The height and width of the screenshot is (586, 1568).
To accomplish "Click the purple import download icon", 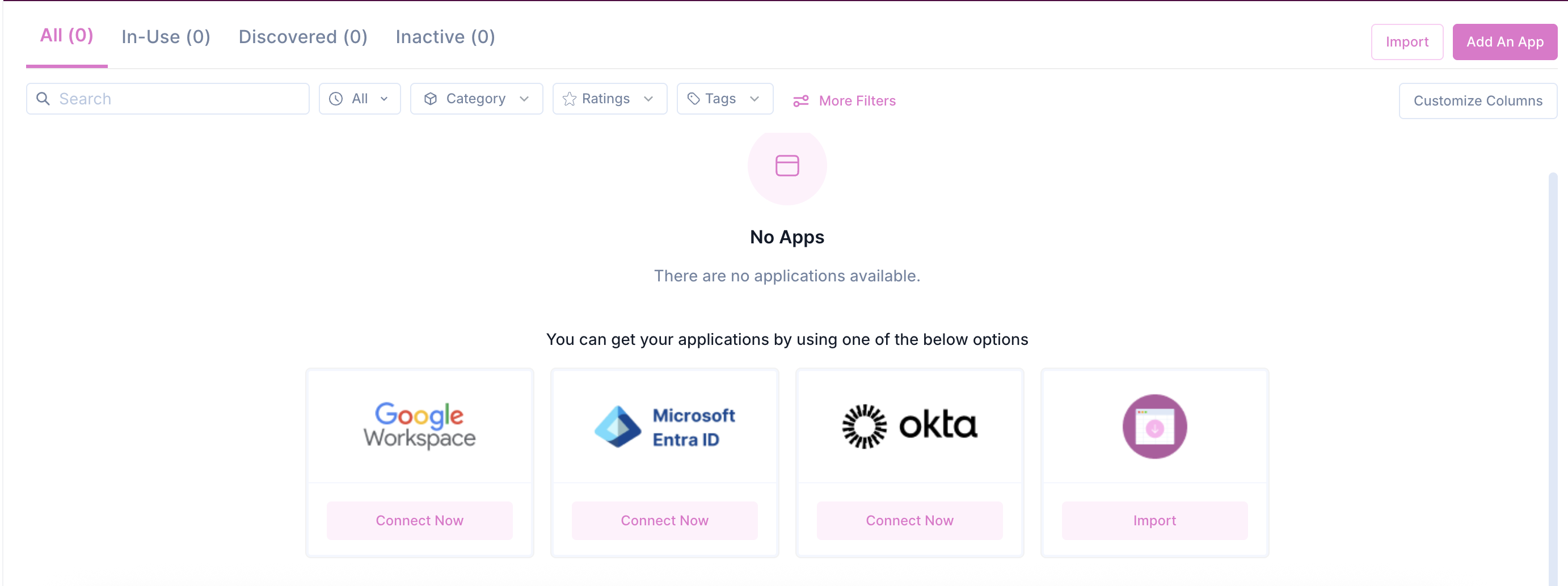I will pos(1154,427).
